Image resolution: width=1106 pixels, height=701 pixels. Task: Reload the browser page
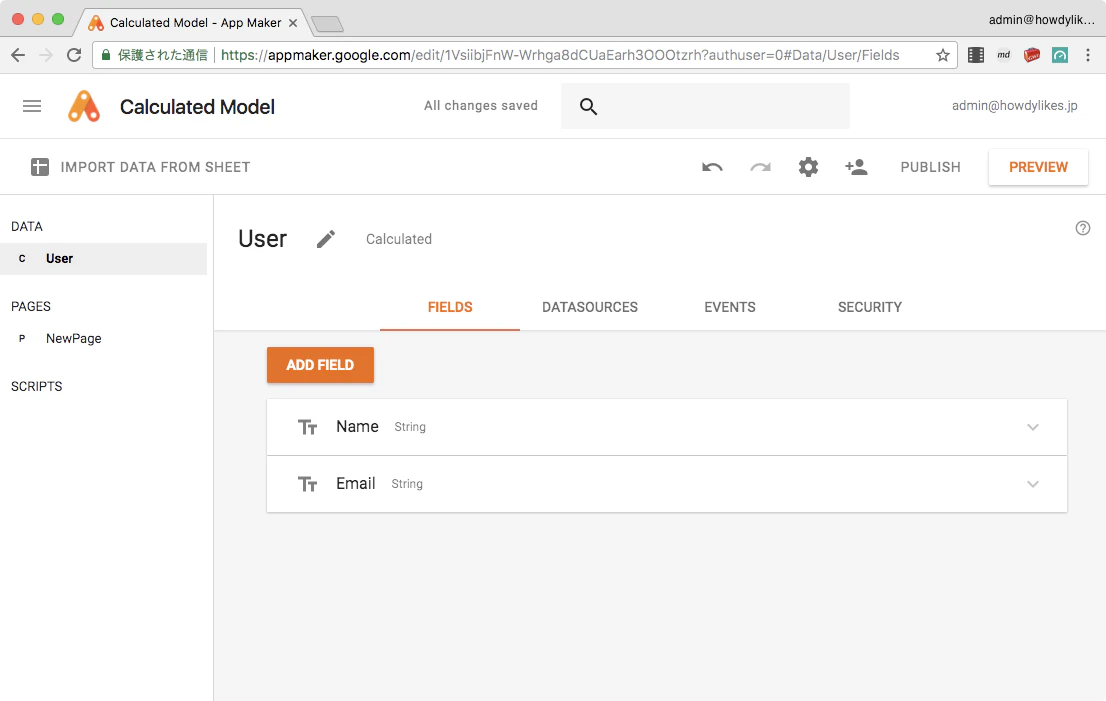[74, 55]
